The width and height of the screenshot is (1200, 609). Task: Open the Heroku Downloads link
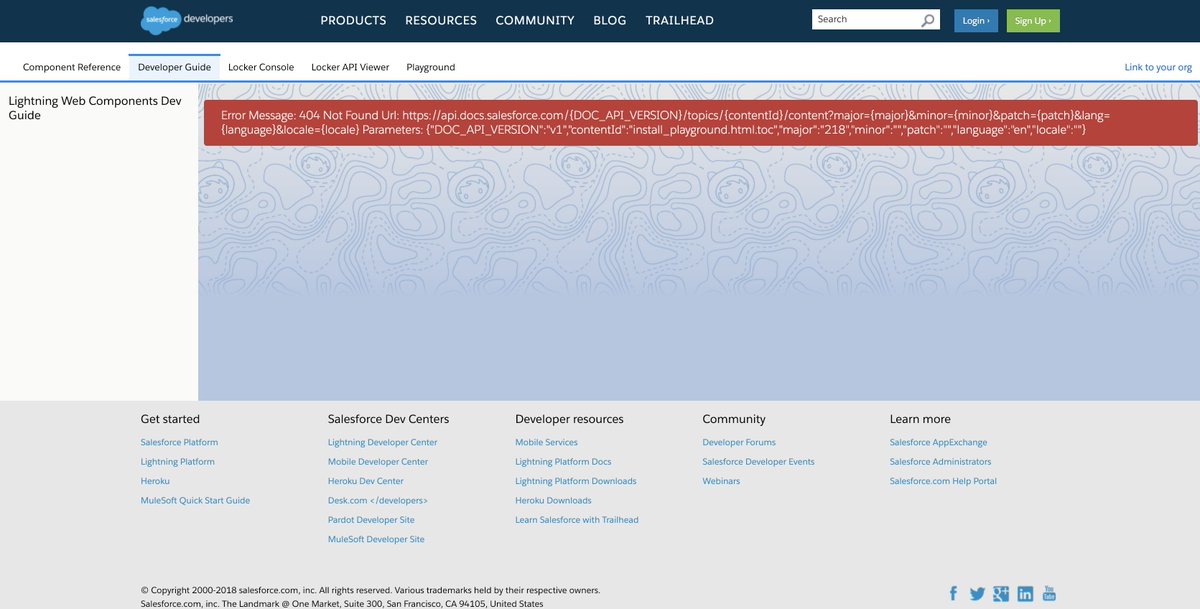pos(553,500)
